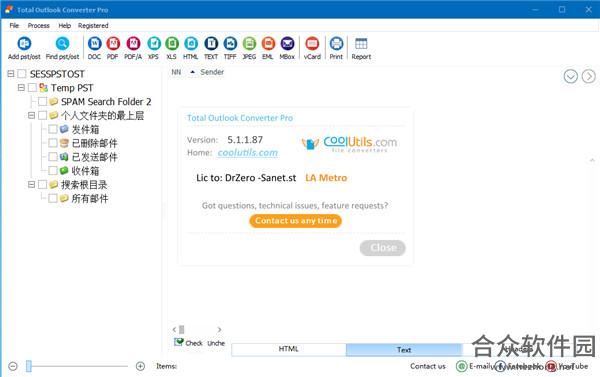Click the zoom slider handle
Screen dimensions: 600x377
pyautogui.click(x=29, y=366)
